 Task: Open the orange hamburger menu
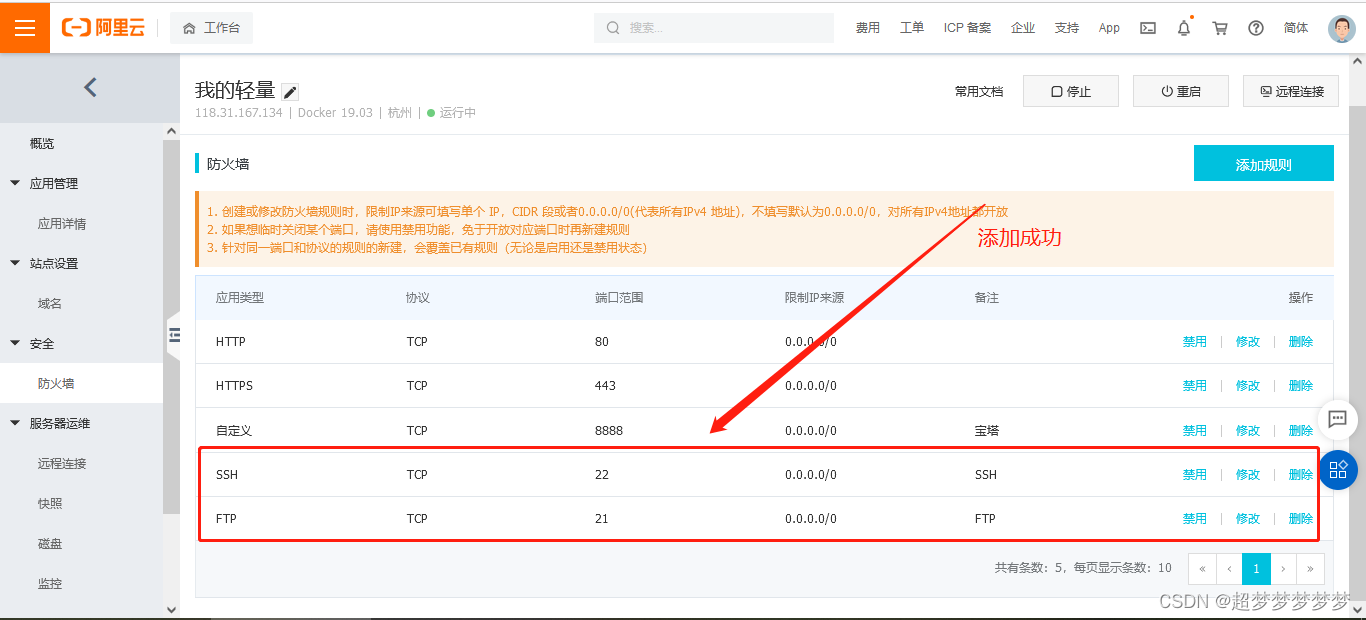click(25, 27)
